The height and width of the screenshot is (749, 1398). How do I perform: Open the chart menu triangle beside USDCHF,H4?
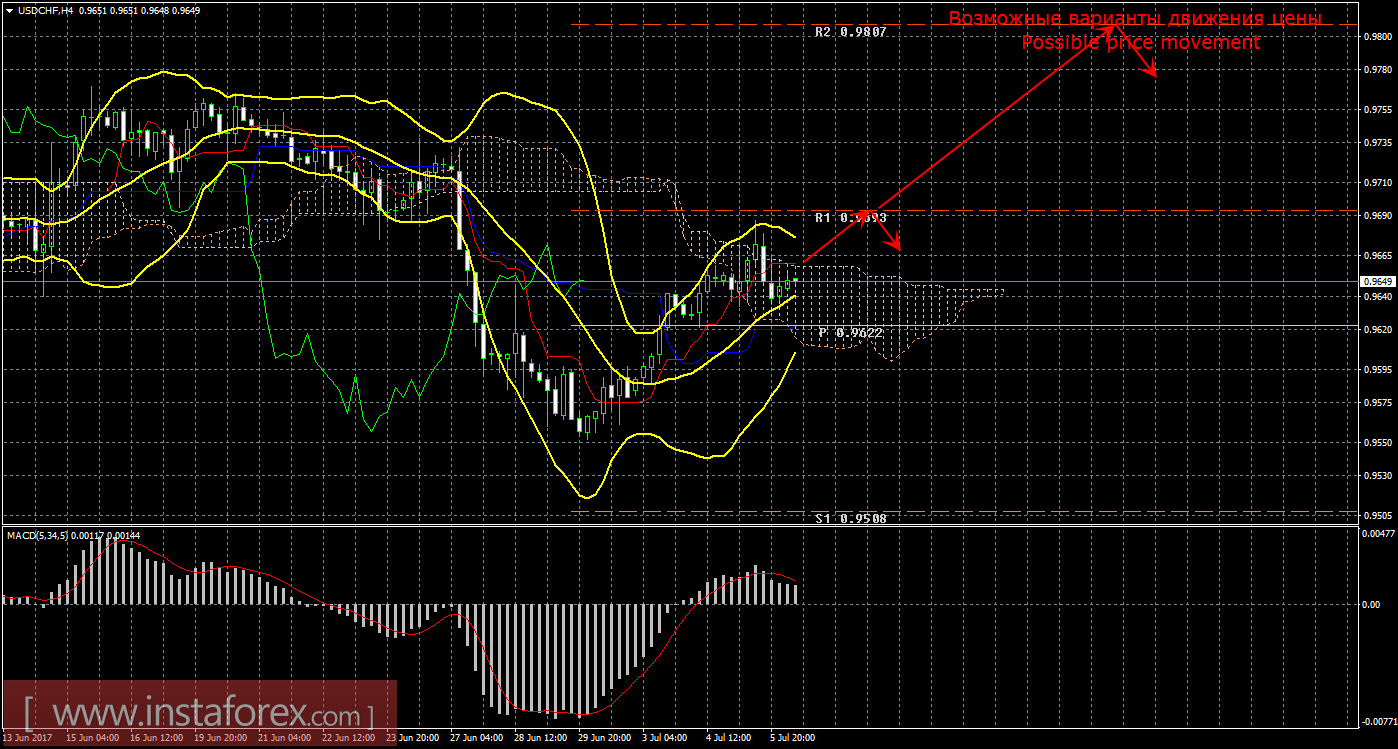coord(9,8)
